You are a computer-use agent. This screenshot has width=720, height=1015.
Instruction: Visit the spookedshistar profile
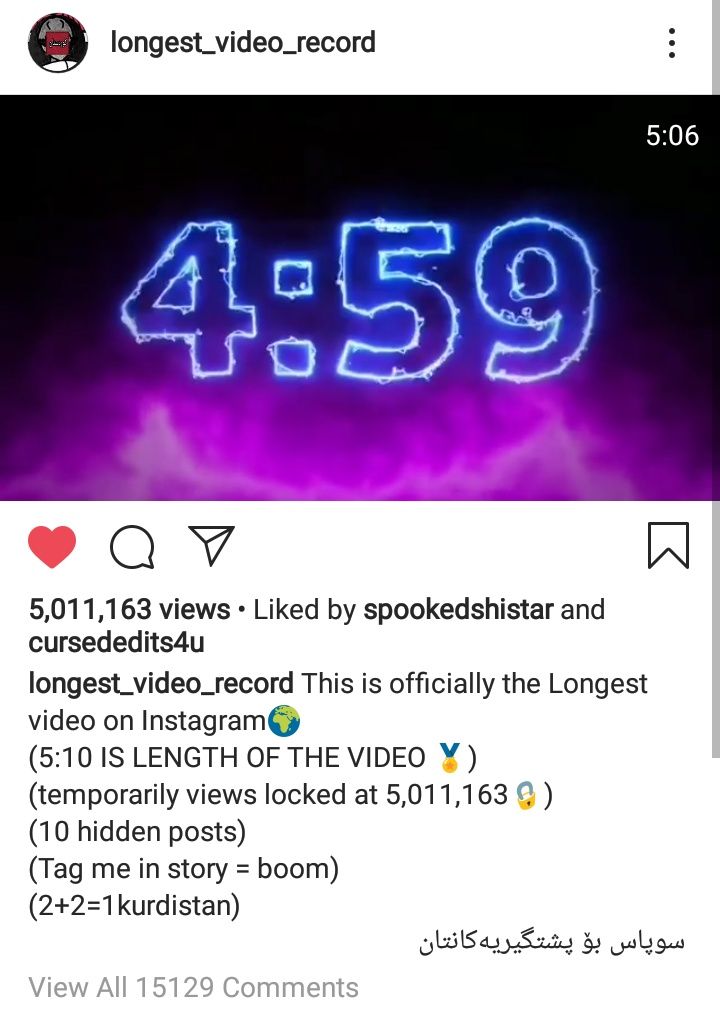tap(458, 610)
